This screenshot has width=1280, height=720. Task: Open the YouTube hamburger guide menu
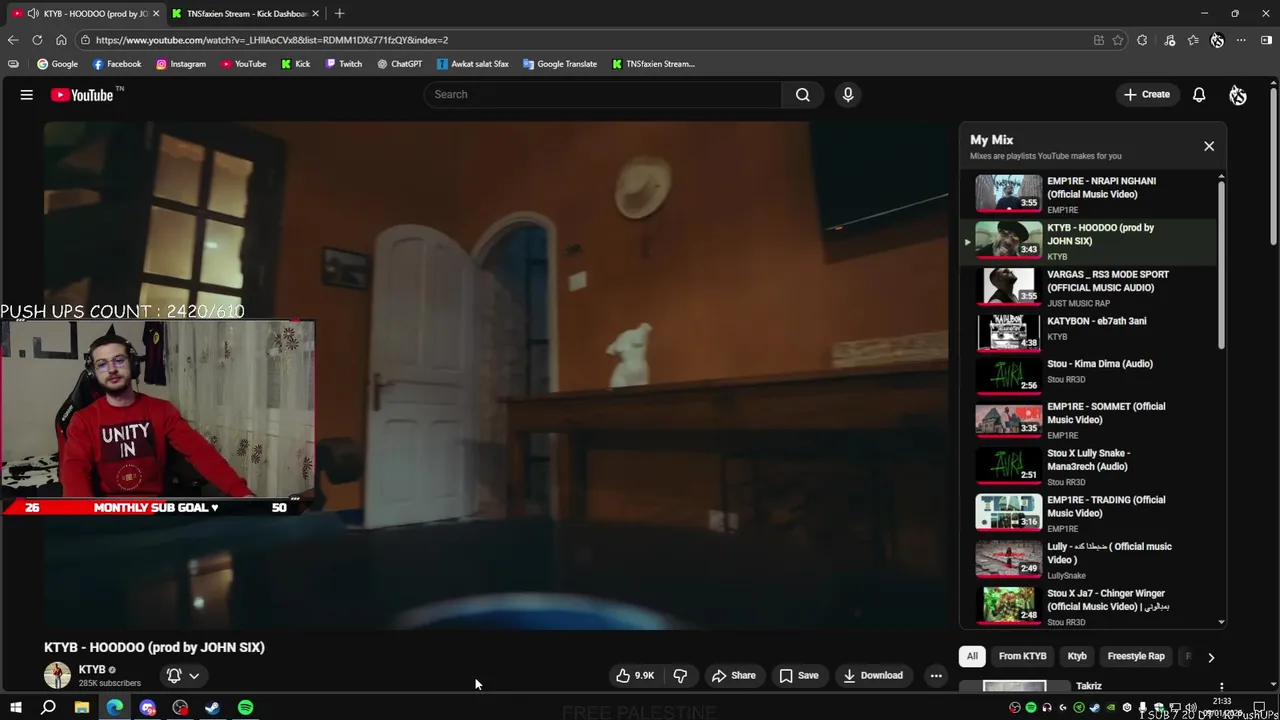pyautogui.click(x=27, y=95)
